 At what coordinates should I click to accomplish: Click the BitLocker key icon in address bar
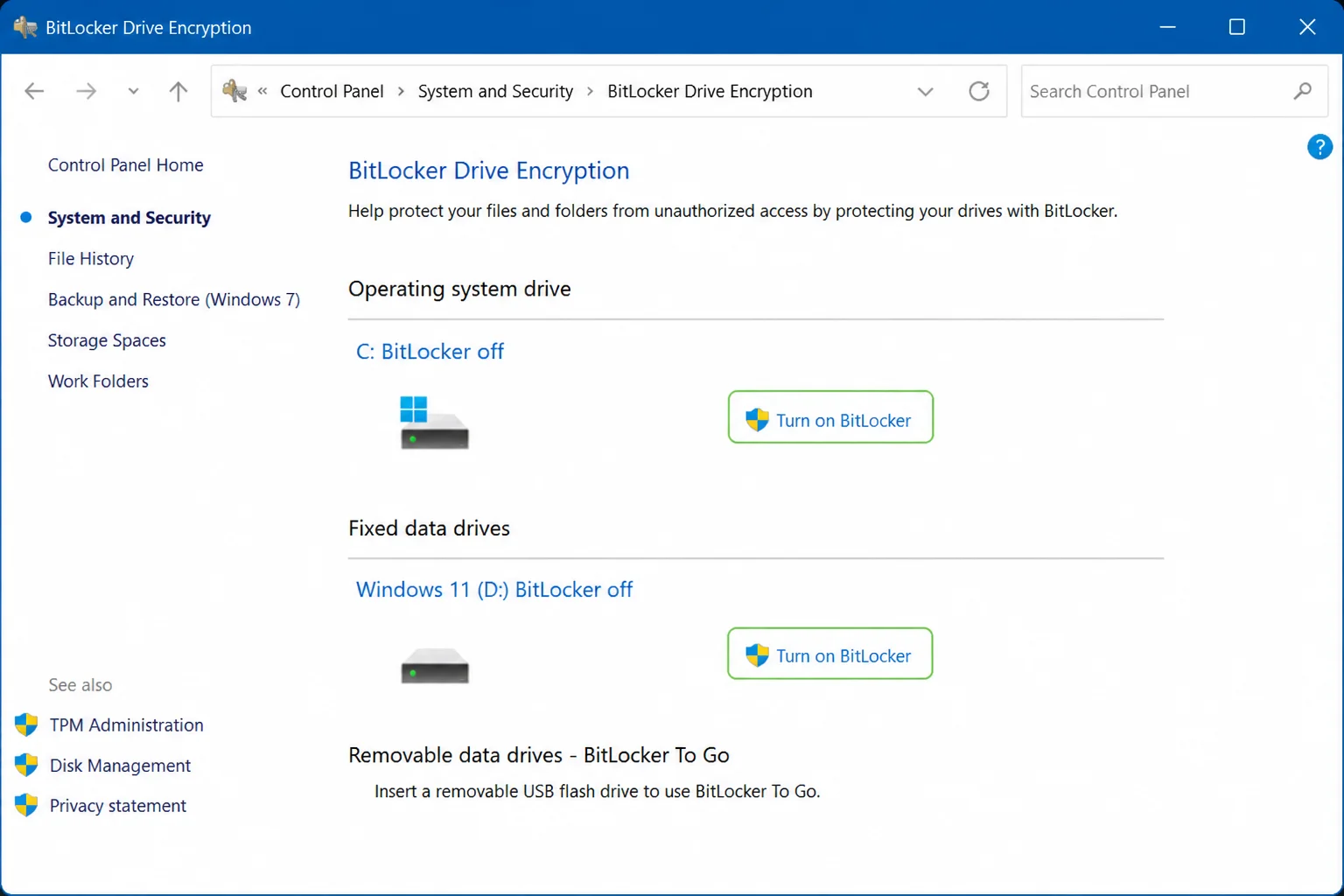pyautogui.click(x=234, y=91)
